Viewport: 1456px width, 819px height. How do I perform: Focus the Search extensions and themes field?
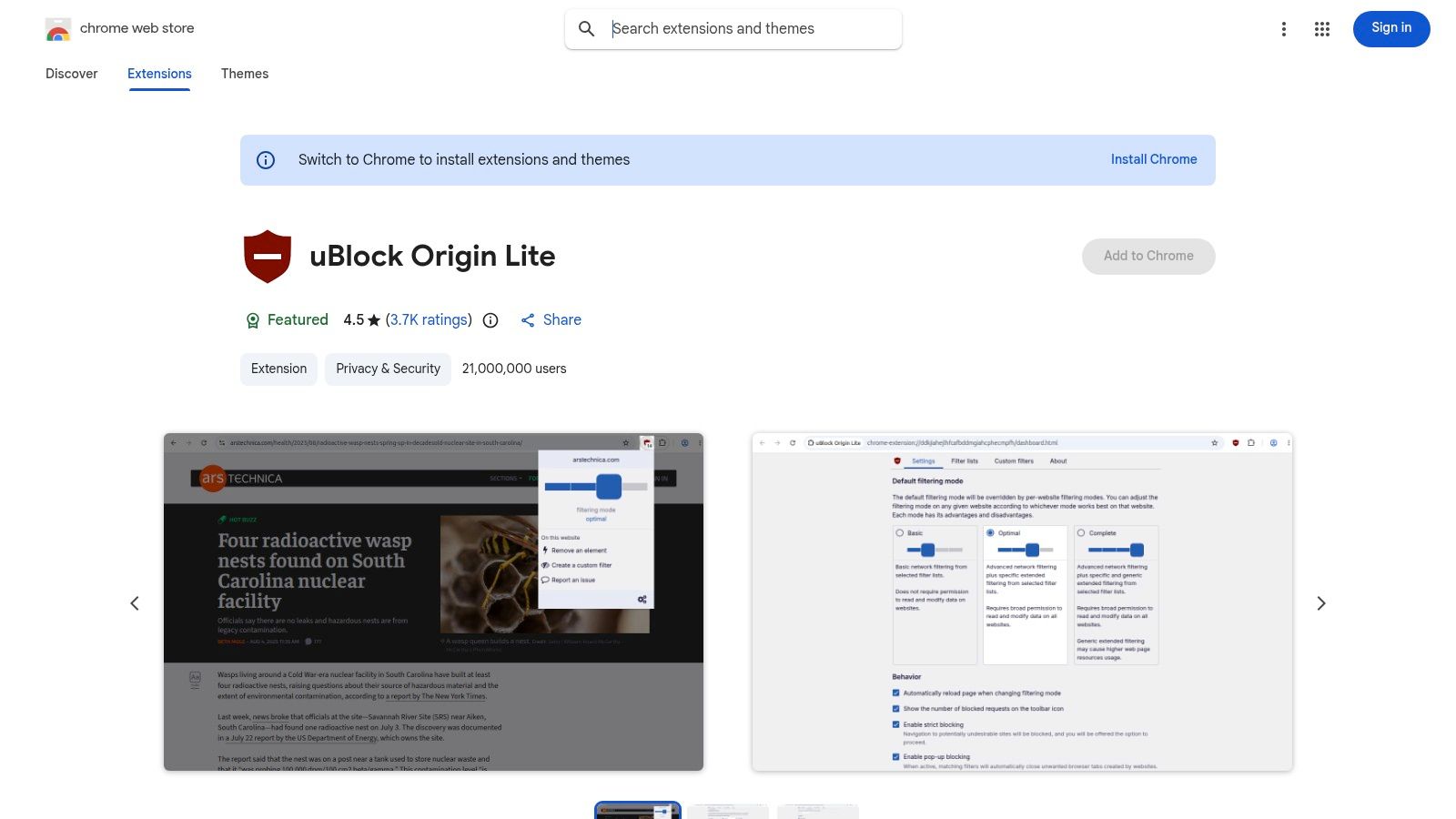(x=733, y=29)
